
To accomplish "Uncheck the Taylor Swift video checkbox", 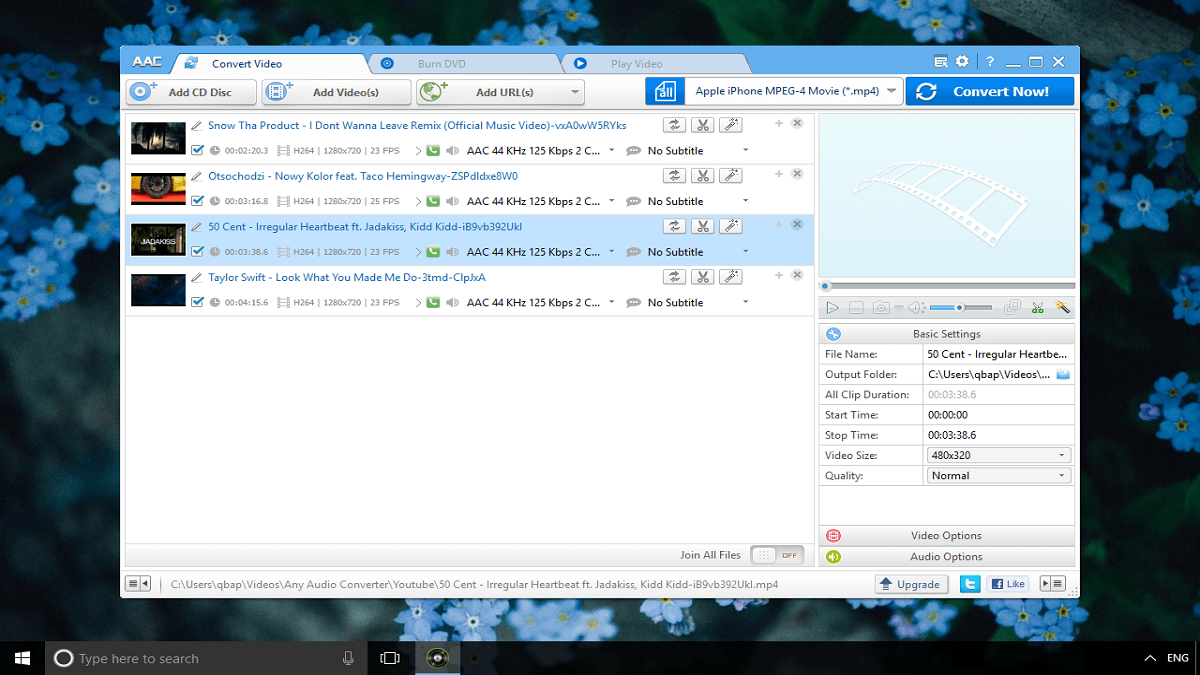I will (197, 302).
